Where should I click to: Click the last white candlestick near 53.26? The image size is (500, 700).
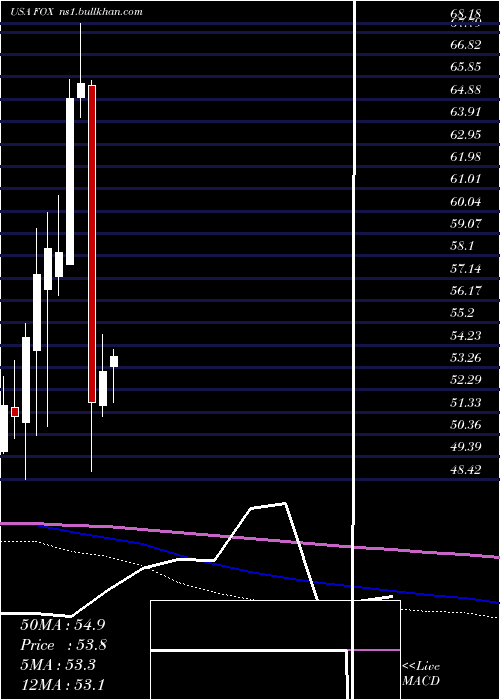click(114, 361)
